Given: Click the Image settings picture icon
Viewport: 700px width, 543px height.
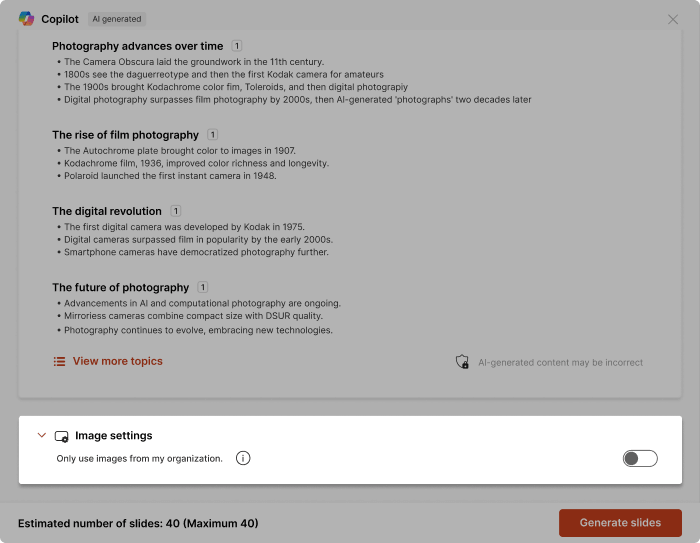Looking at the screenshot, I should point(61,436).
